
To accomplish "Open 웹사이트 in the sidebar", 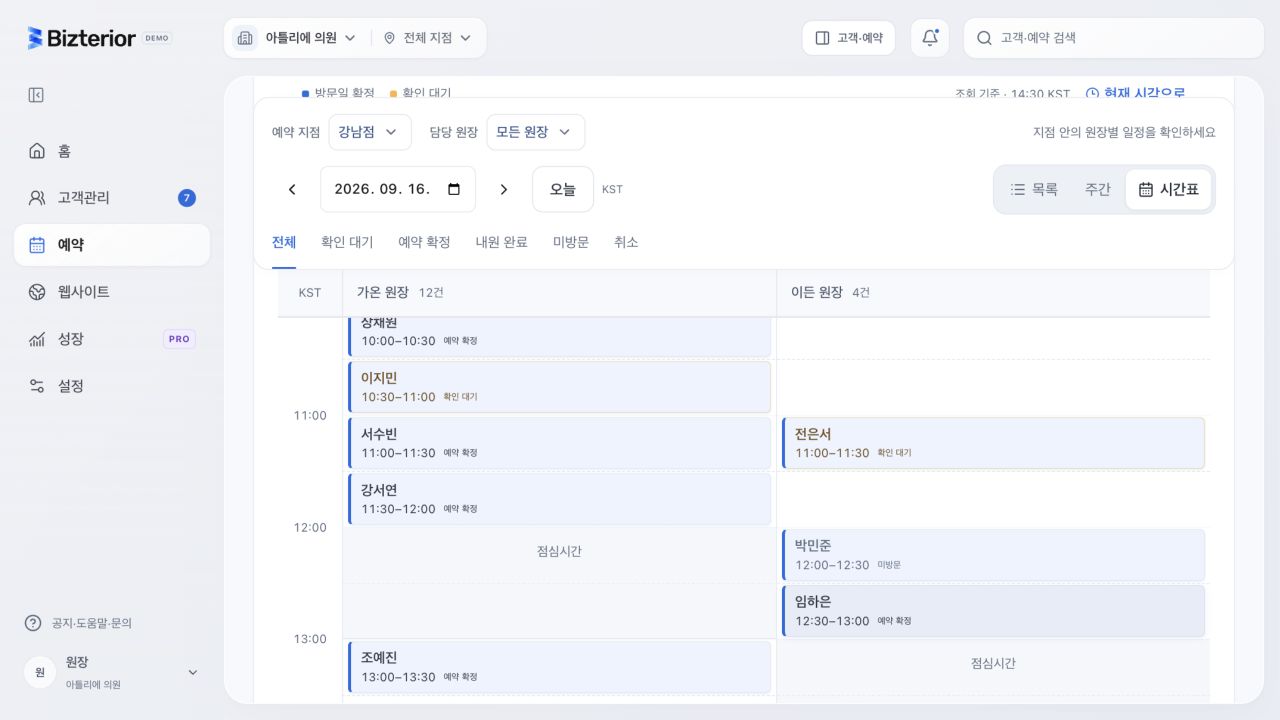I will 112,292.
